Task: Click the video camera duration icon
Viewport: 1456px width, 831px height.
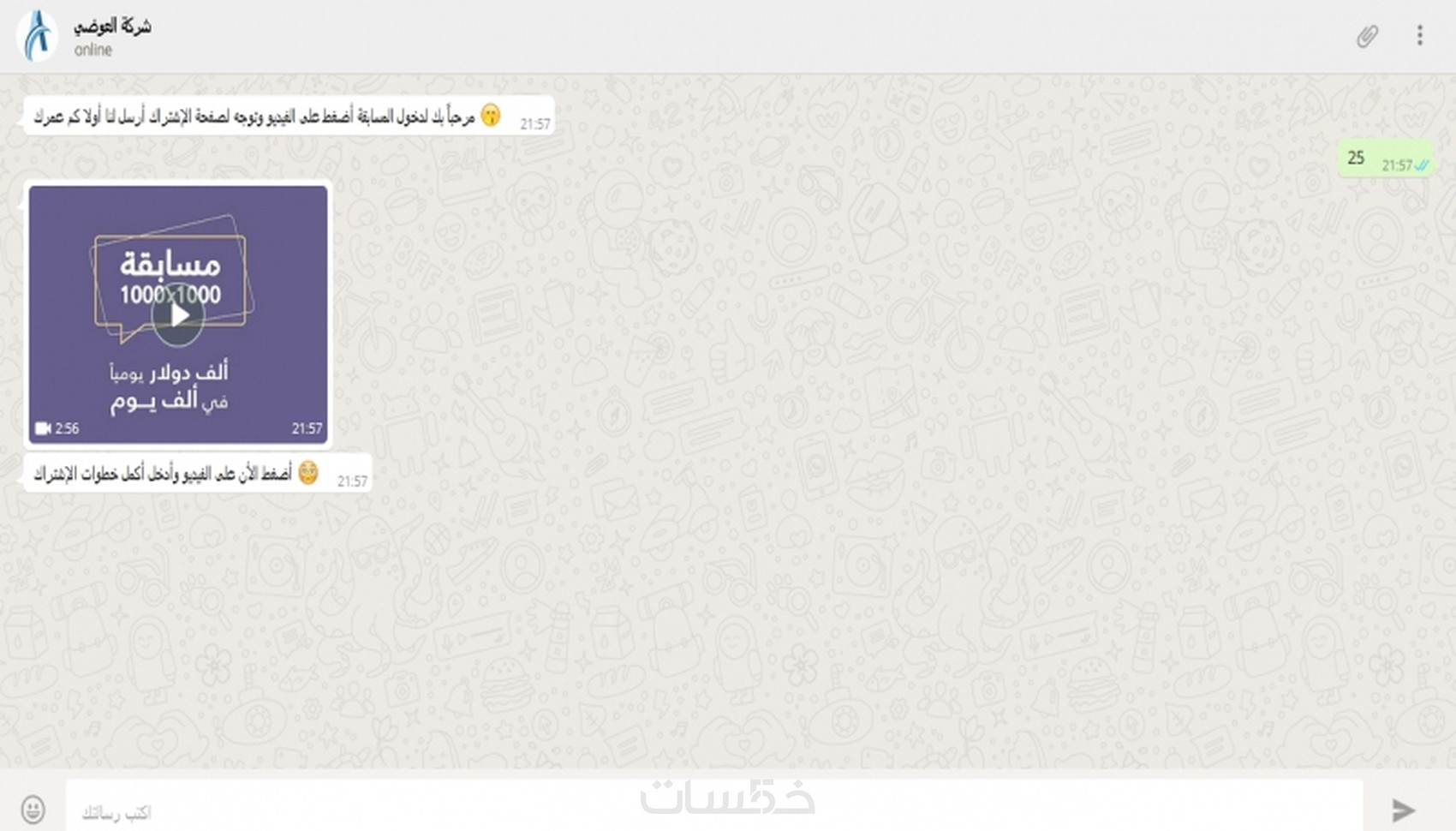Action: 43,428
